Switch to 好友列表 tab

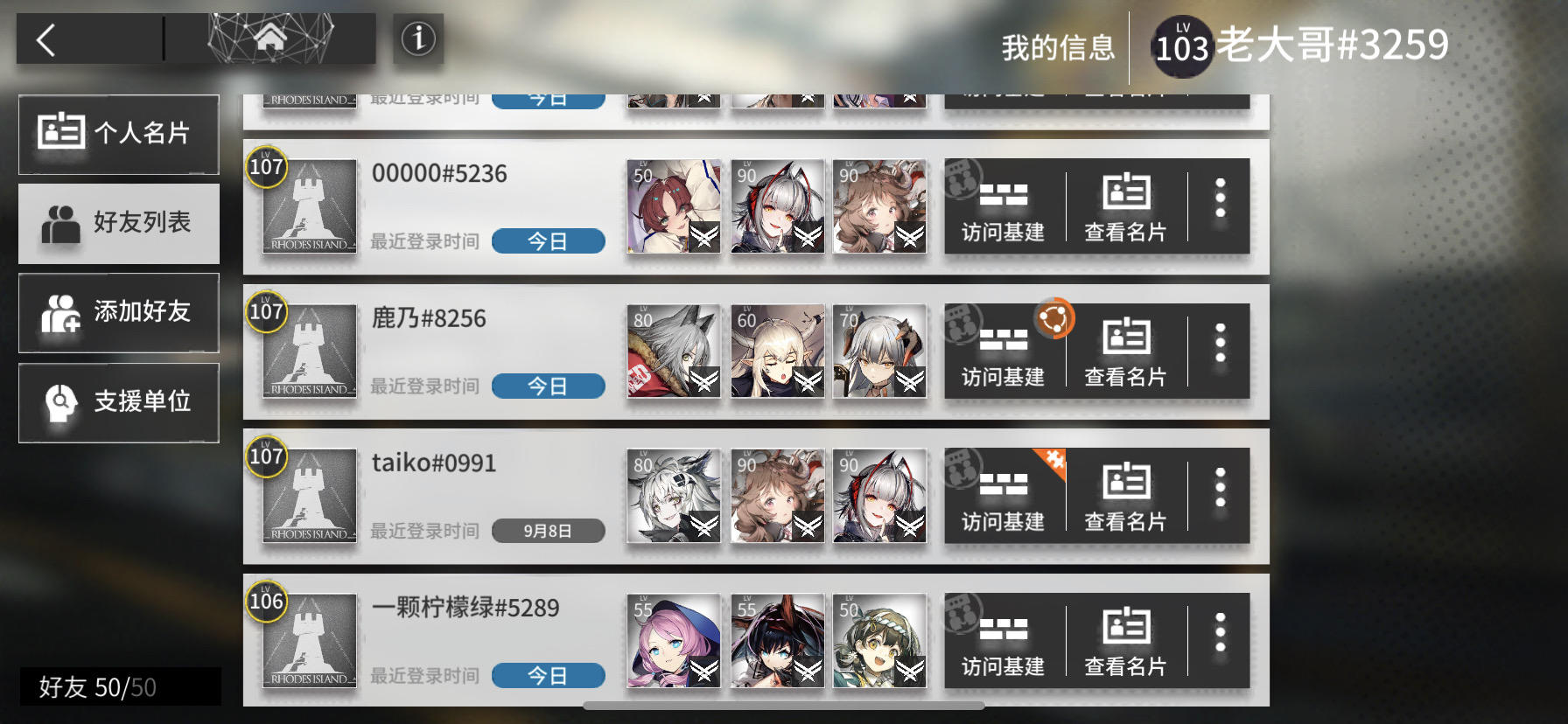click(x=119, y=223)
